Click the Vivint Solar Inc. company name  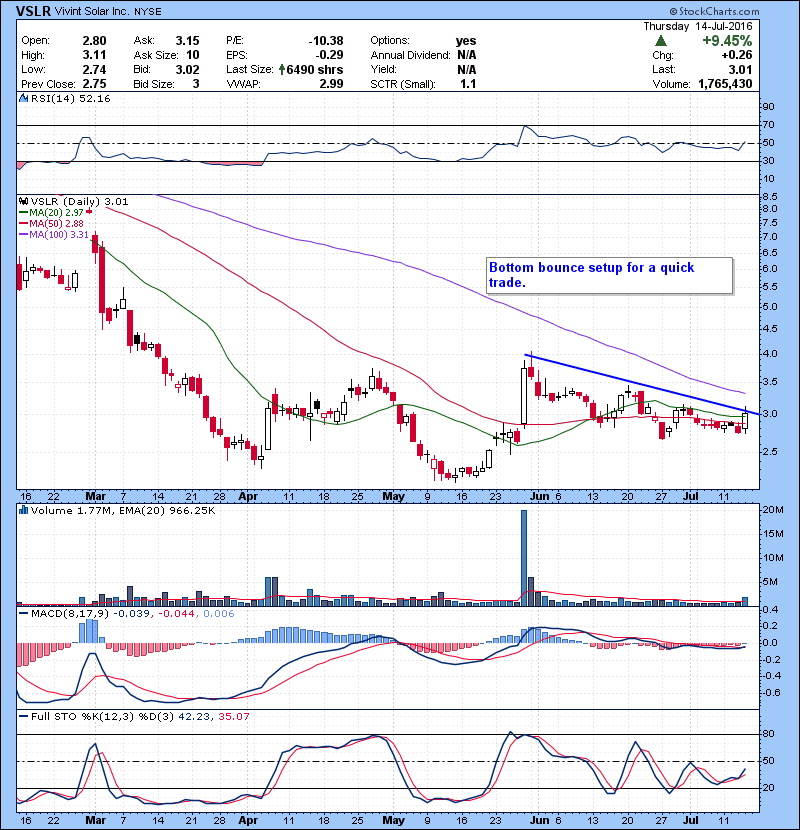click(92, 11)
